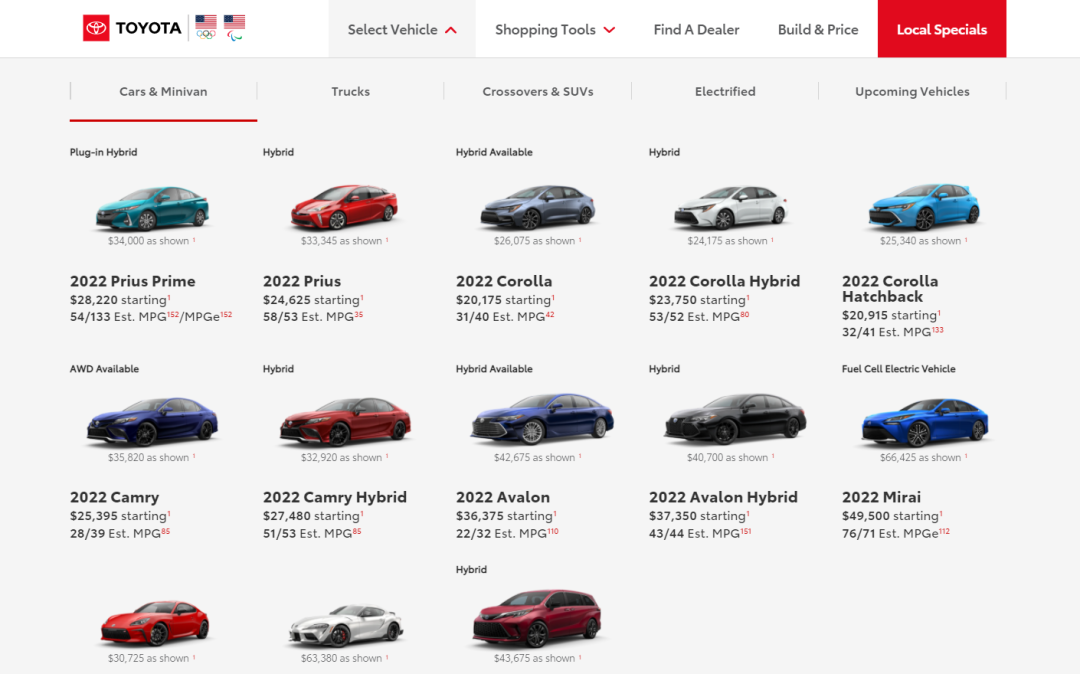Click the red sports coupe priced $30,725
This screenshot has width=1080, height=674.
tap(154, 622)
